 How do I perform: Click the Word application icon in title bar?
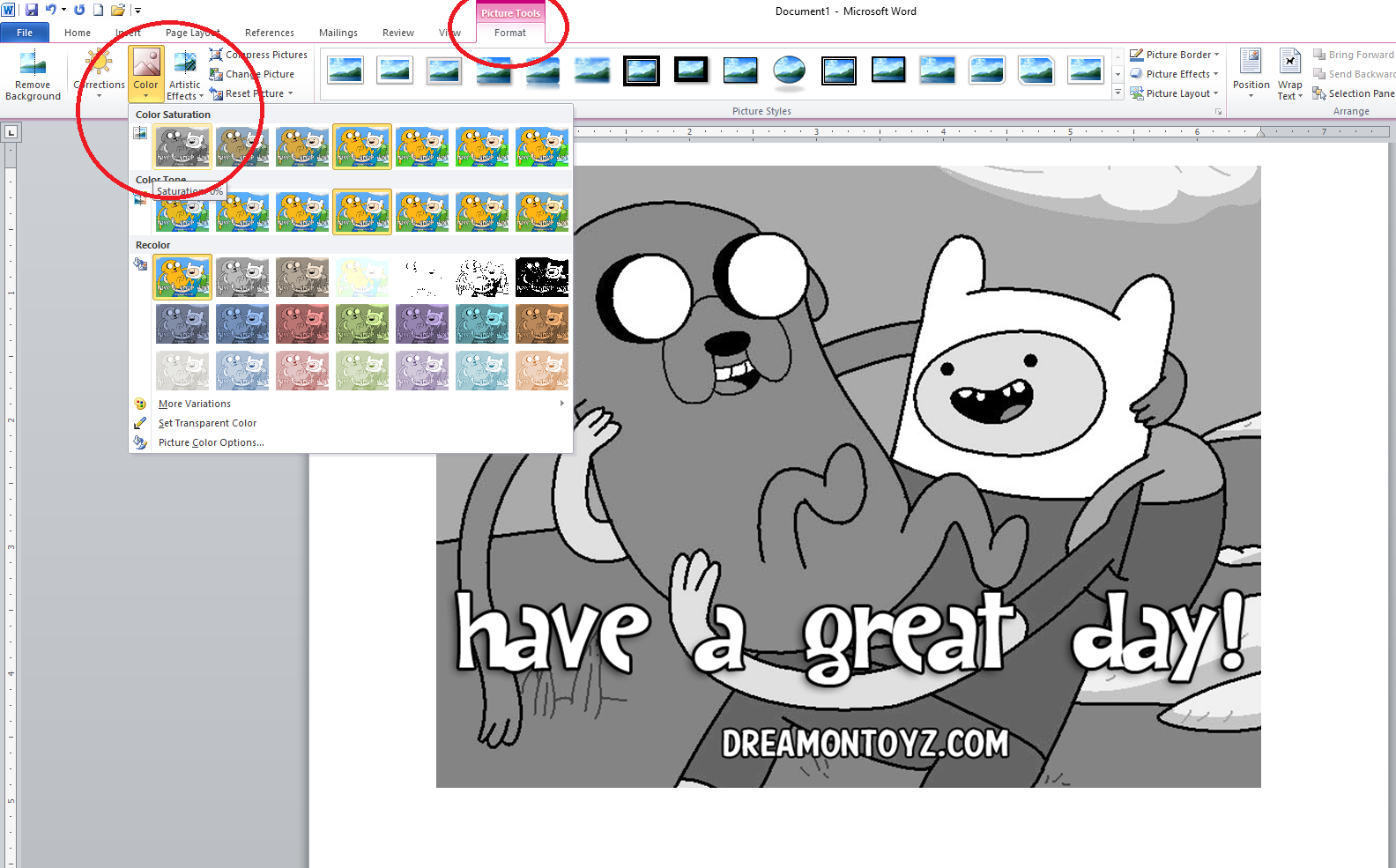click(9, 11)
